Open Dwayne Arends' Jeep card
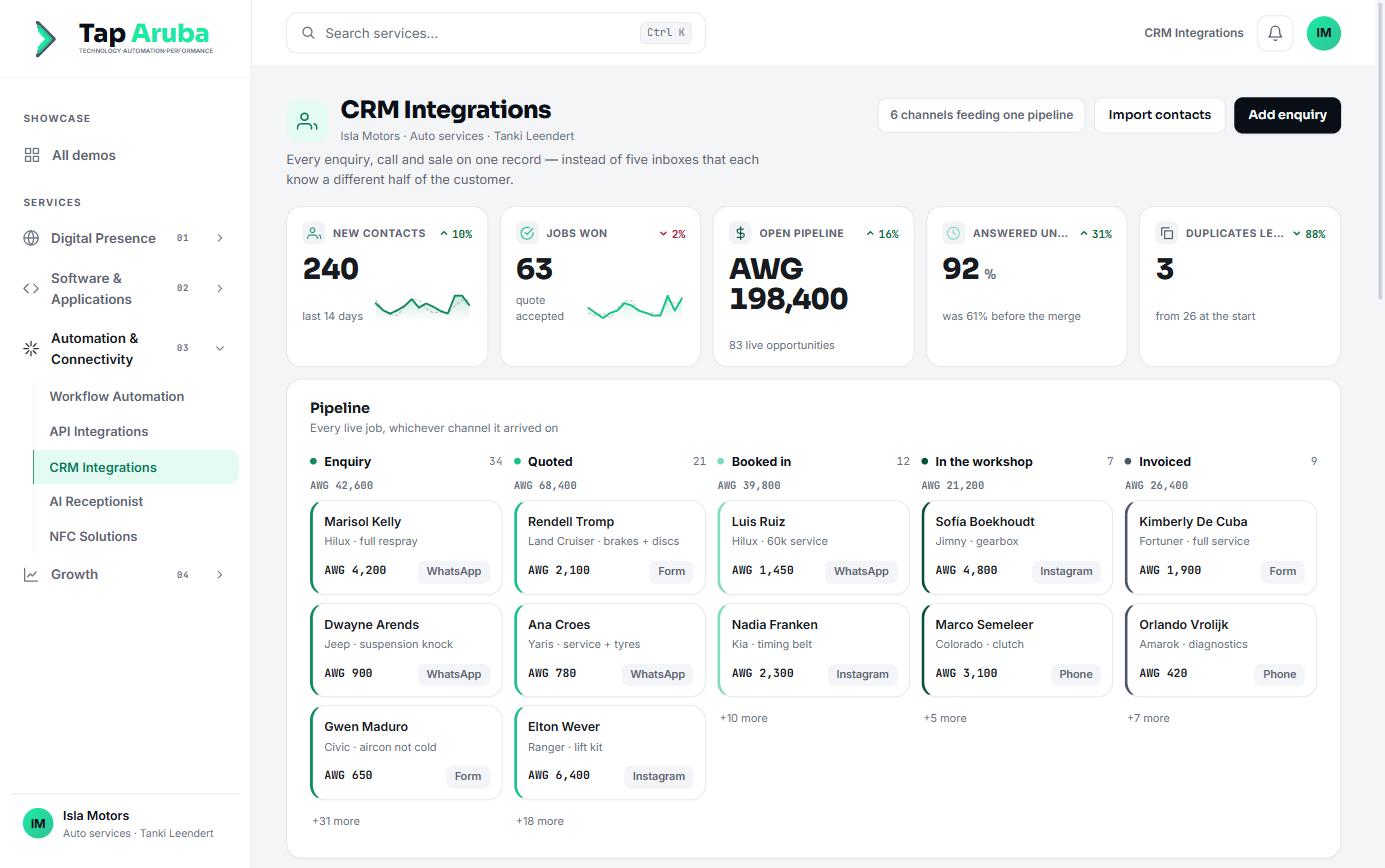This screenshot has height=868, width=1385. click(406, 650)
